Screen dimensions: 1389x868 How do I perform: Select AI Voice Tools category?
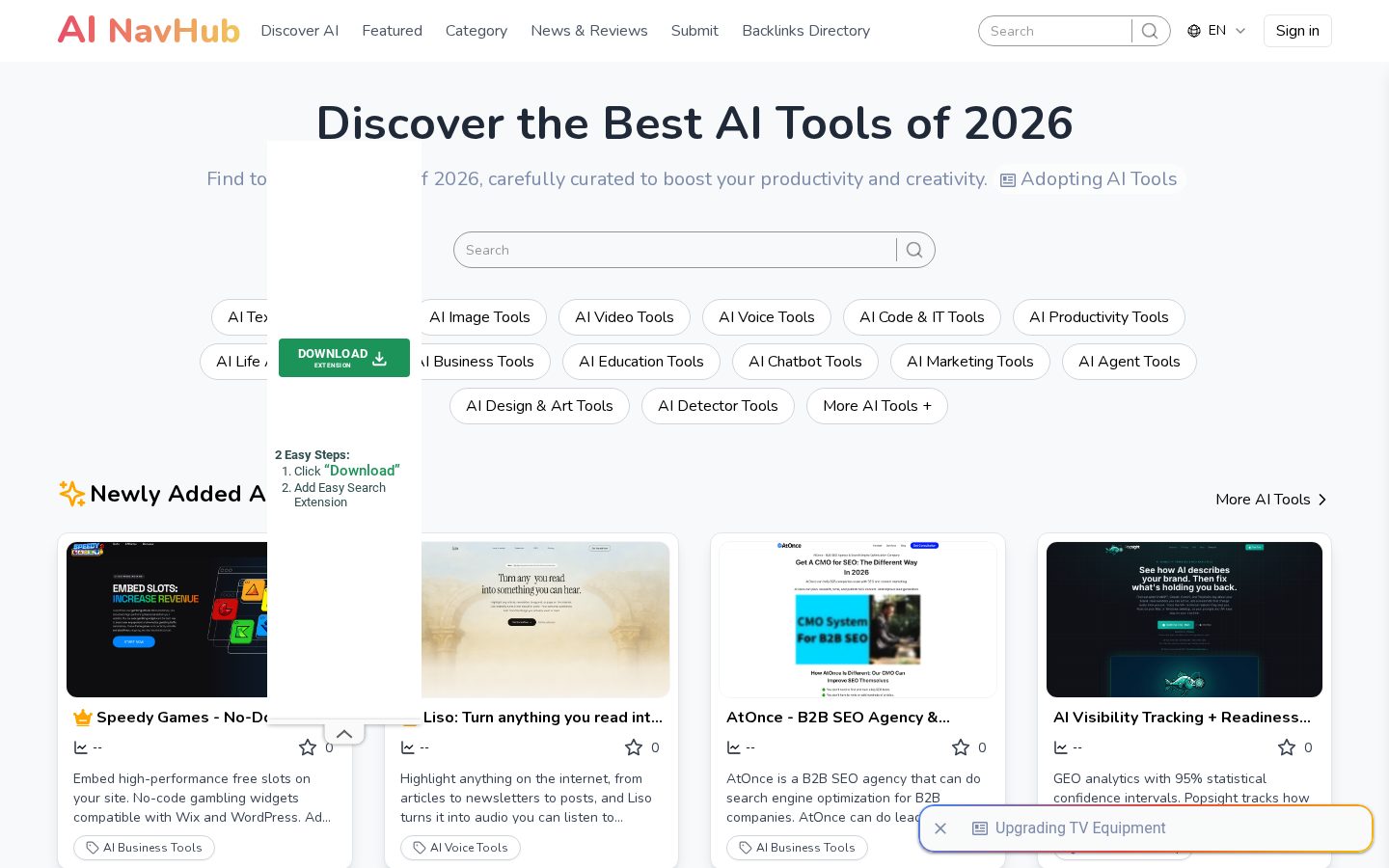(x=767, y=317)
